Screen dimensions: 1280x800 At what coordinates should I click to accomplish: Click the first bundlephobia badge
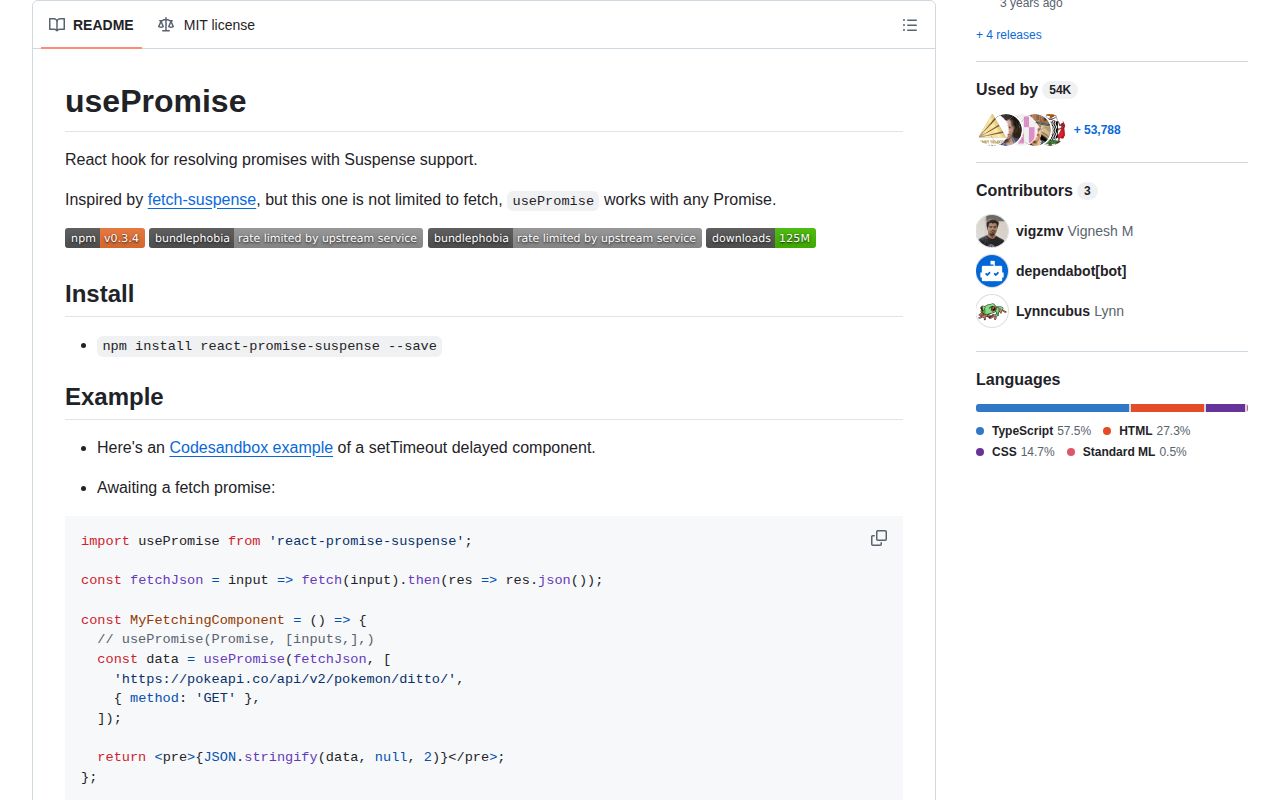click(286, 238)
